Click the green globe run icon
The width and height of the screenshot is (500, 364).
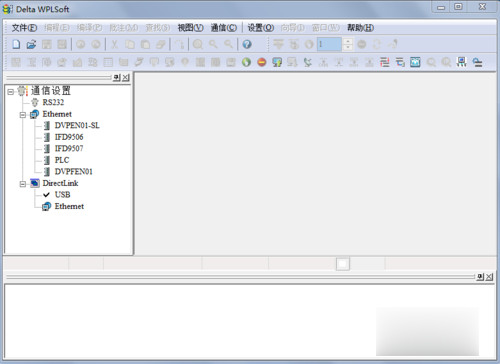(246, 62)
